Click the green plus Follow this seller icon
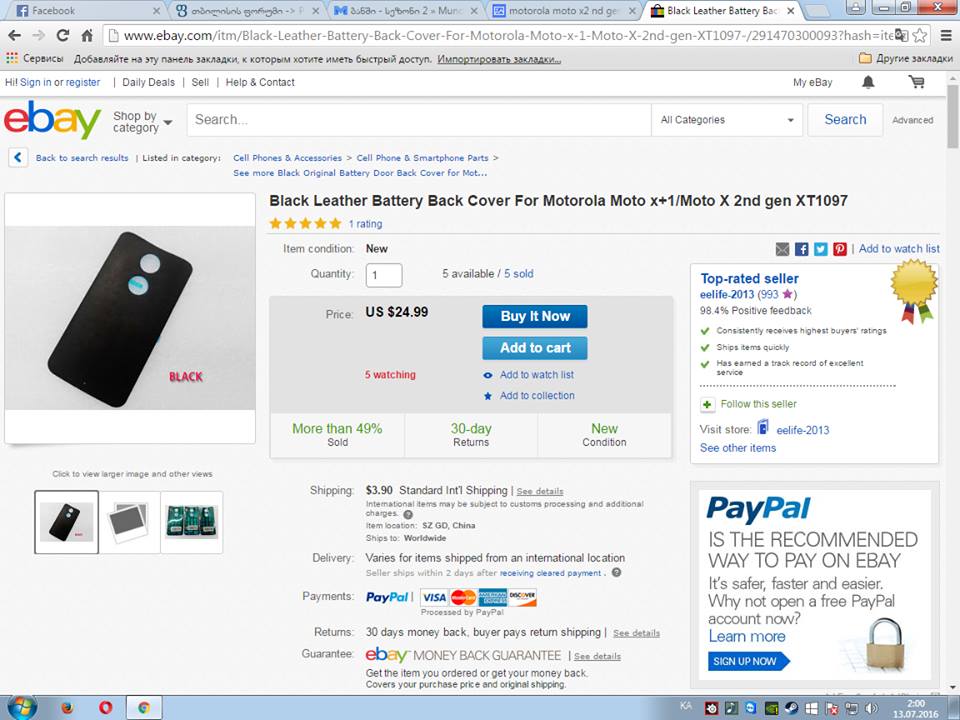 point(707,404)
